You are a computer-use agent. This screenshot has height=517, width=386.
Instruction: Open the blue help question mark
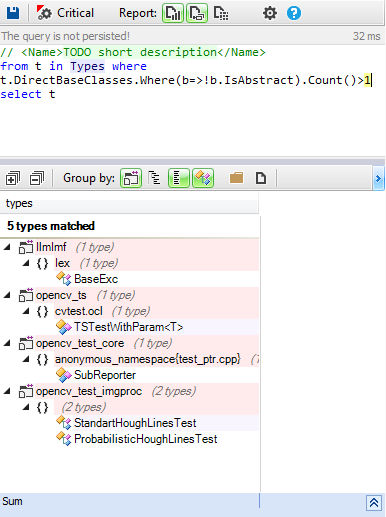(294, 13)
